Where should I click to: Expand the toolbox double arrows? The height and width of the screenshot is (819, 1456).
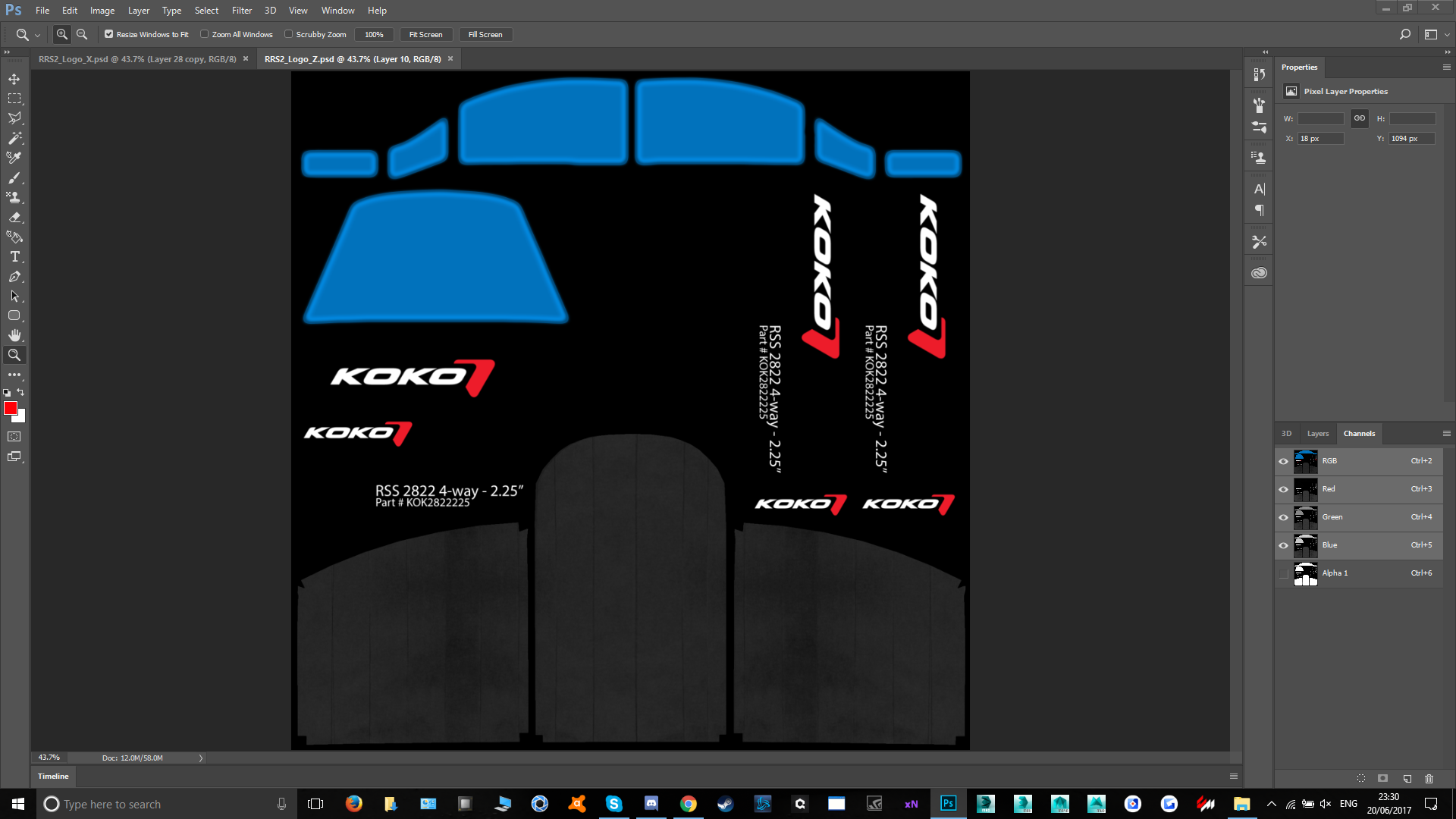tap(7, 52)
